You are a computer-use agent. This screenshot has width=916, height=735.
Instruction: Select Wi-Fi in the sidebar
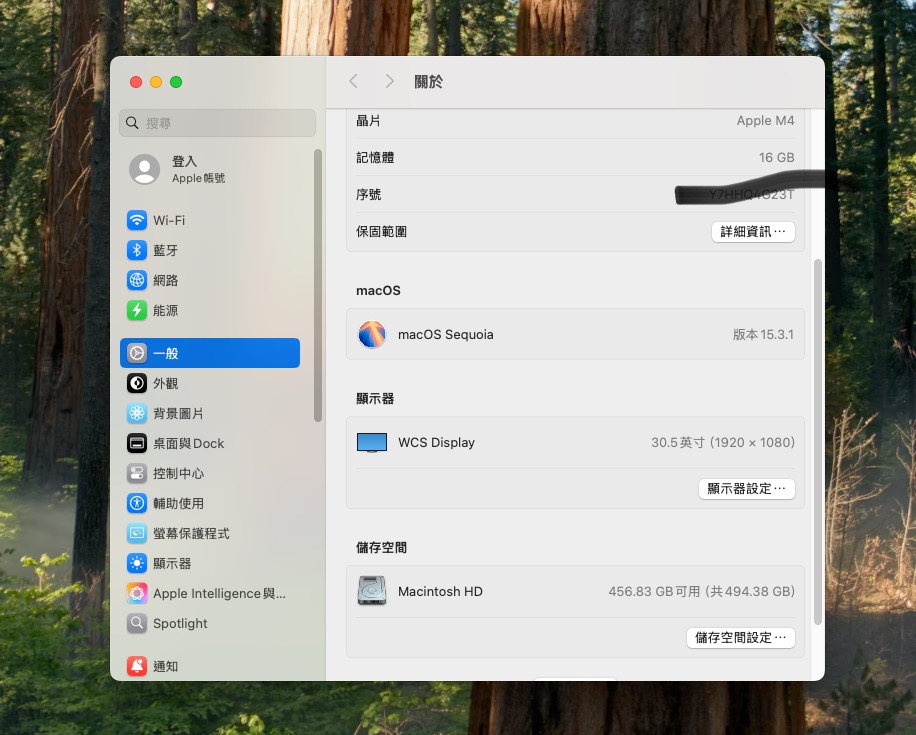coord(210,220)
